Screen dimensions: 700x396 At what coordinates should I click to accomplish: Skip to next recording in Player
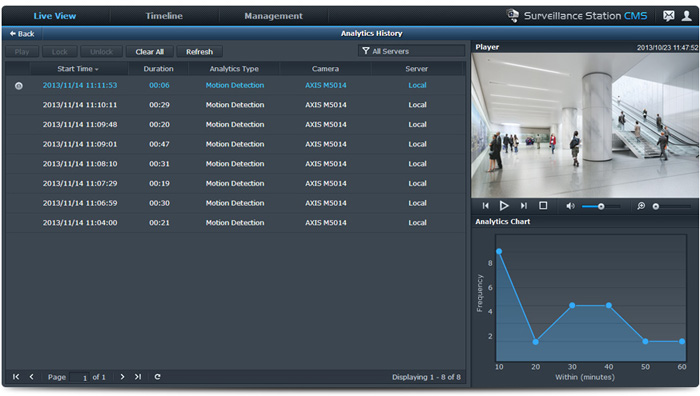point(524,206)
